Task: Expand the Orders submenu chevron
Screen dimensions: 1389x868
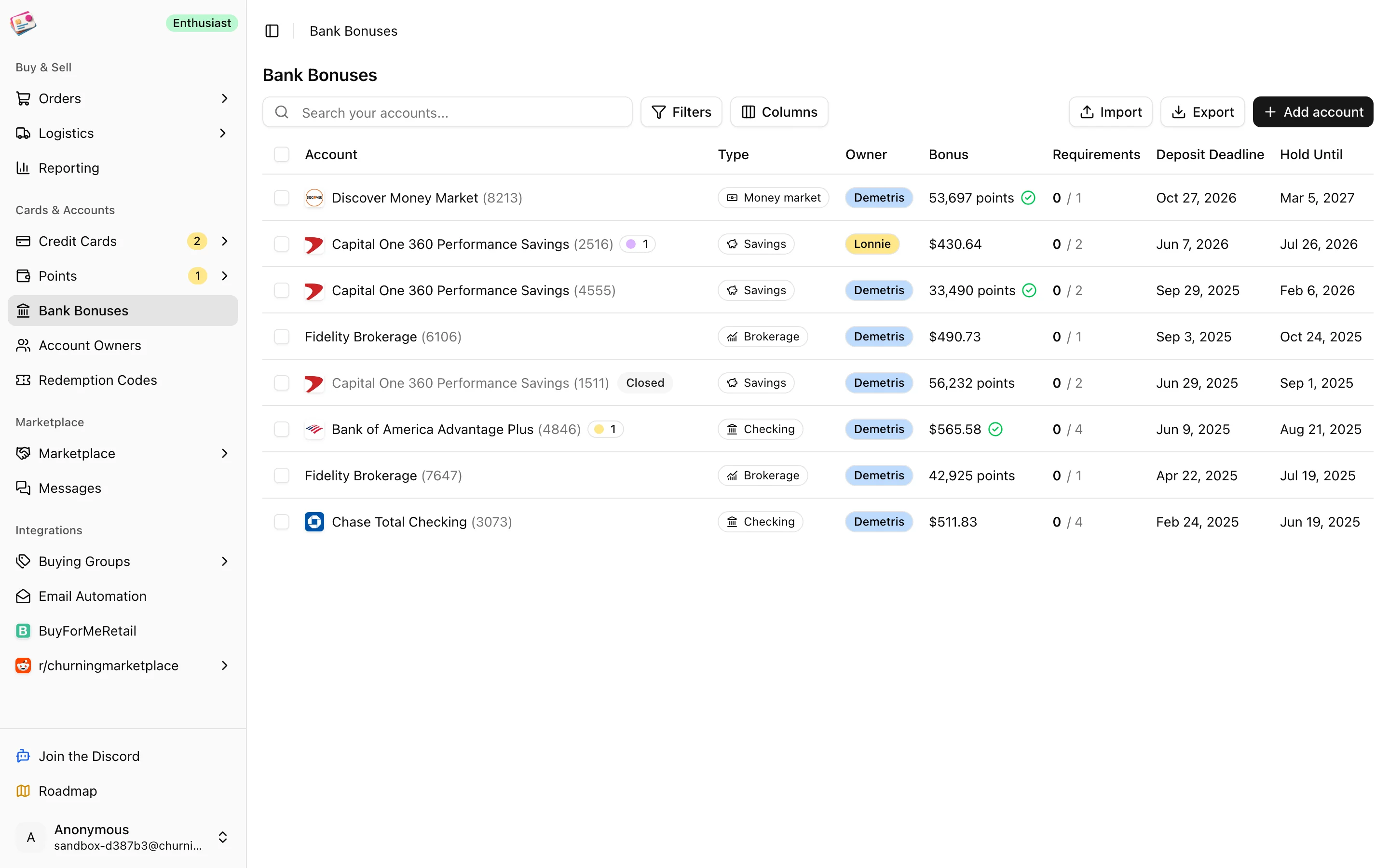Action: coord(224,98)
